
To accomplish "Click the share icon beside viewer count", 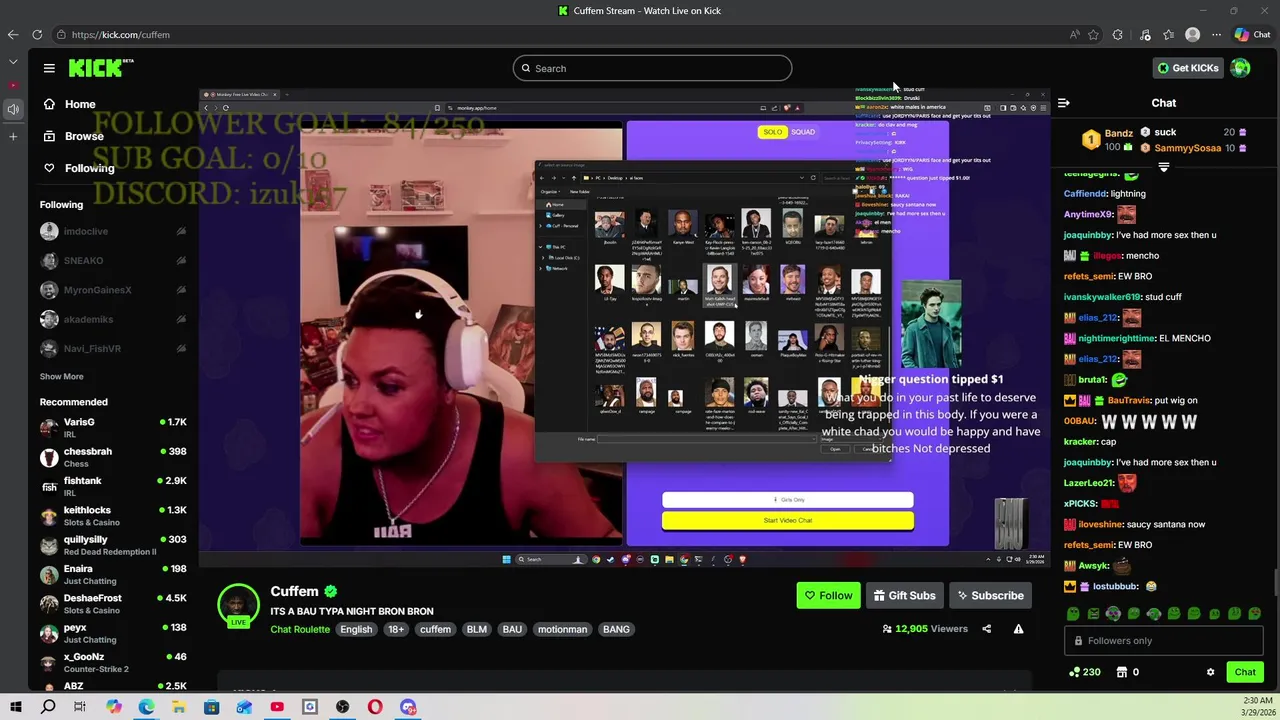I will (987, 629).
